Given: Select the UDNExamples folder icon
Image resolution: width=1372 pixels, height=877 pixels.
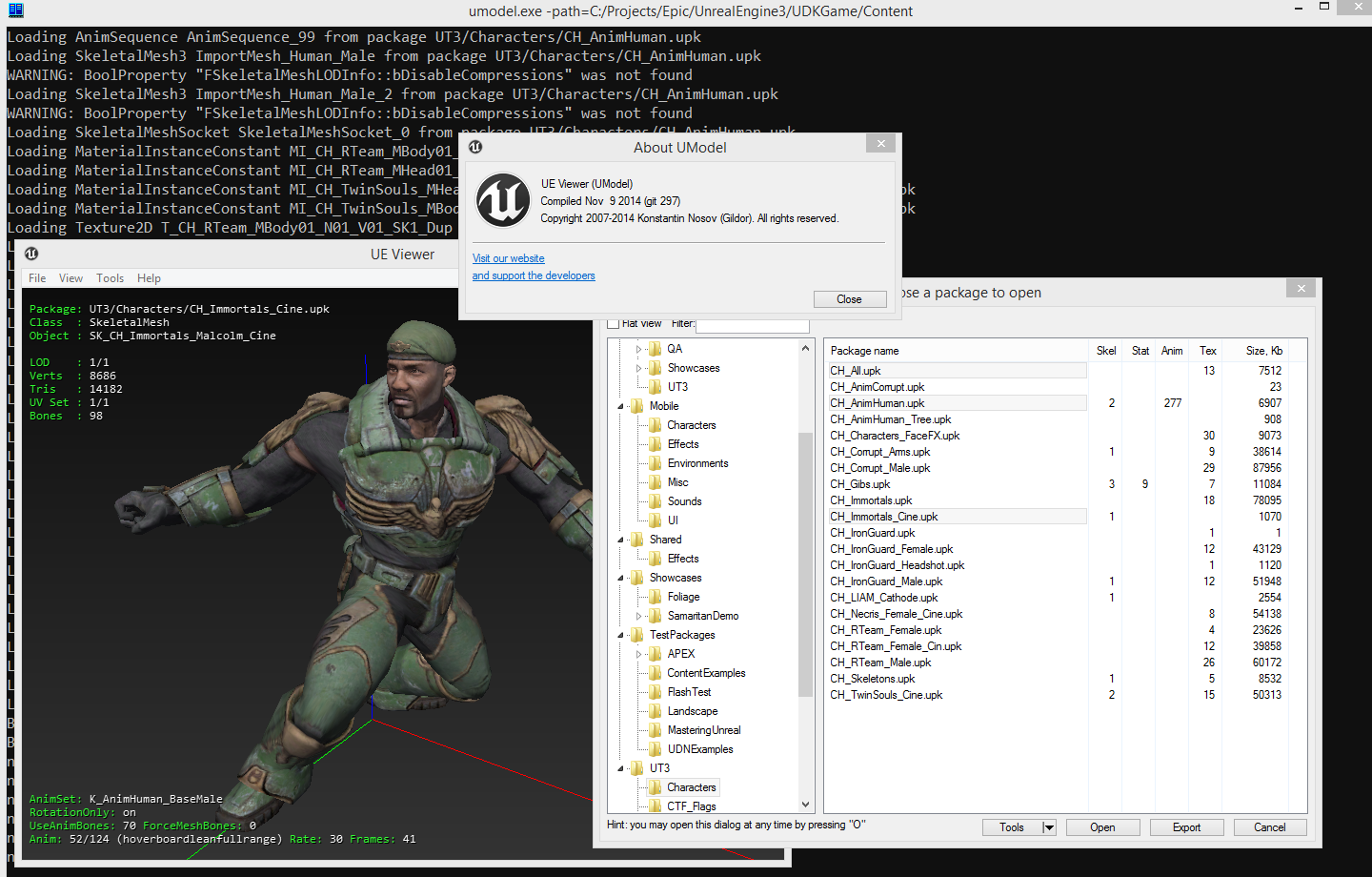Looking at the screenshot, I should pos(656,749).
